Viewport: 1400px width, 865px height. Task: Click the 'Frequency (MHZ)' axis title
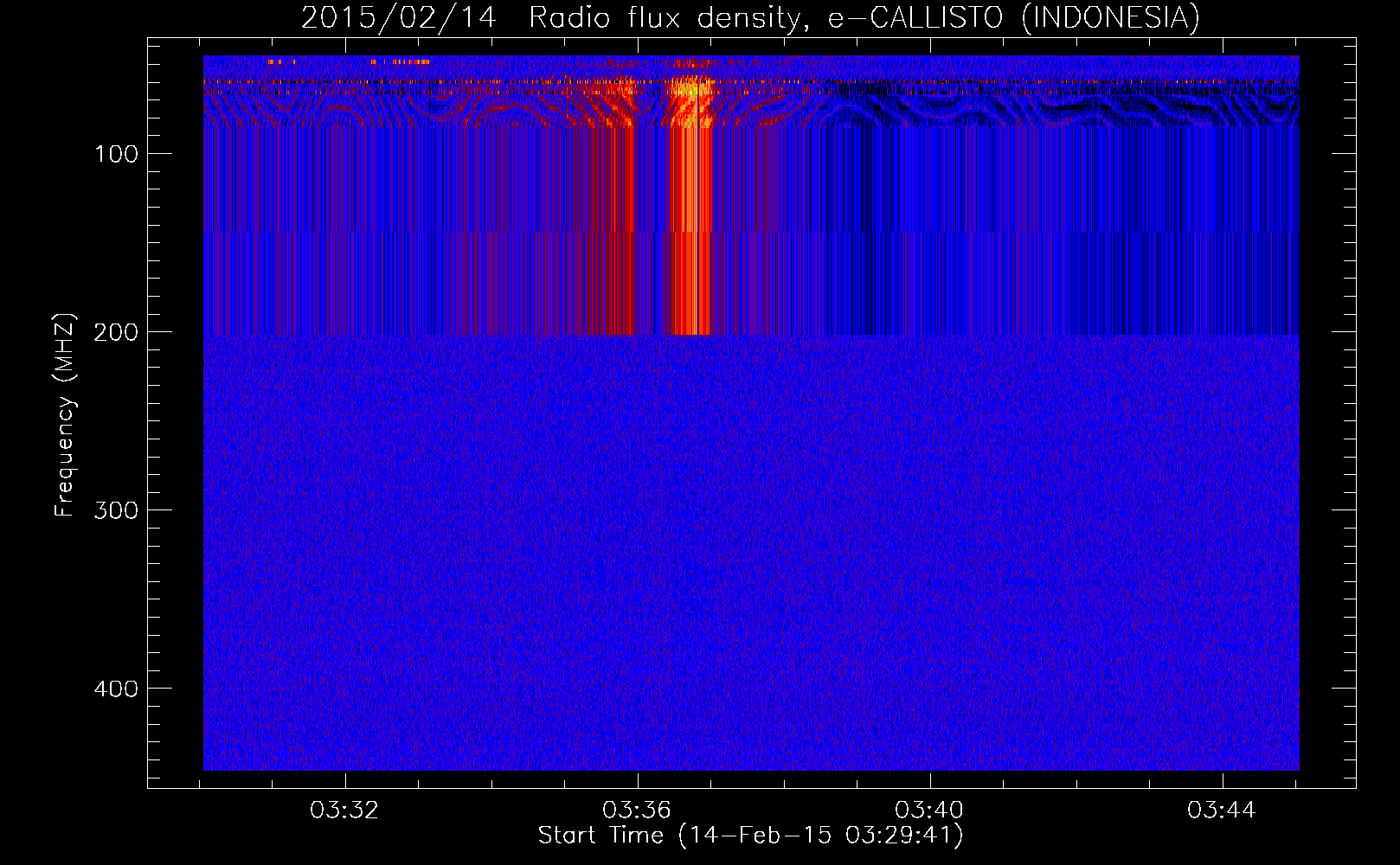pyautogui.click(x=66, y=414)
